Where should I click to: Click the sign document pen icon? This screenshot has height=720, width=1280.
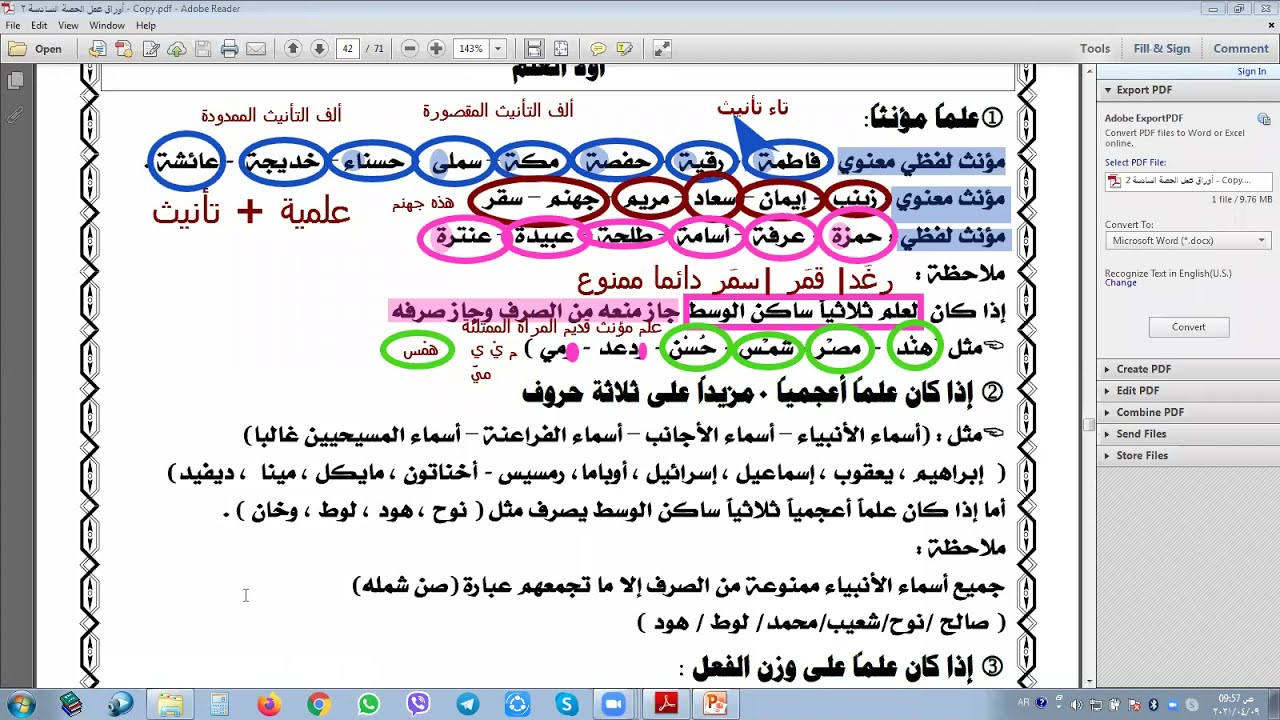[x=151, y=48]
